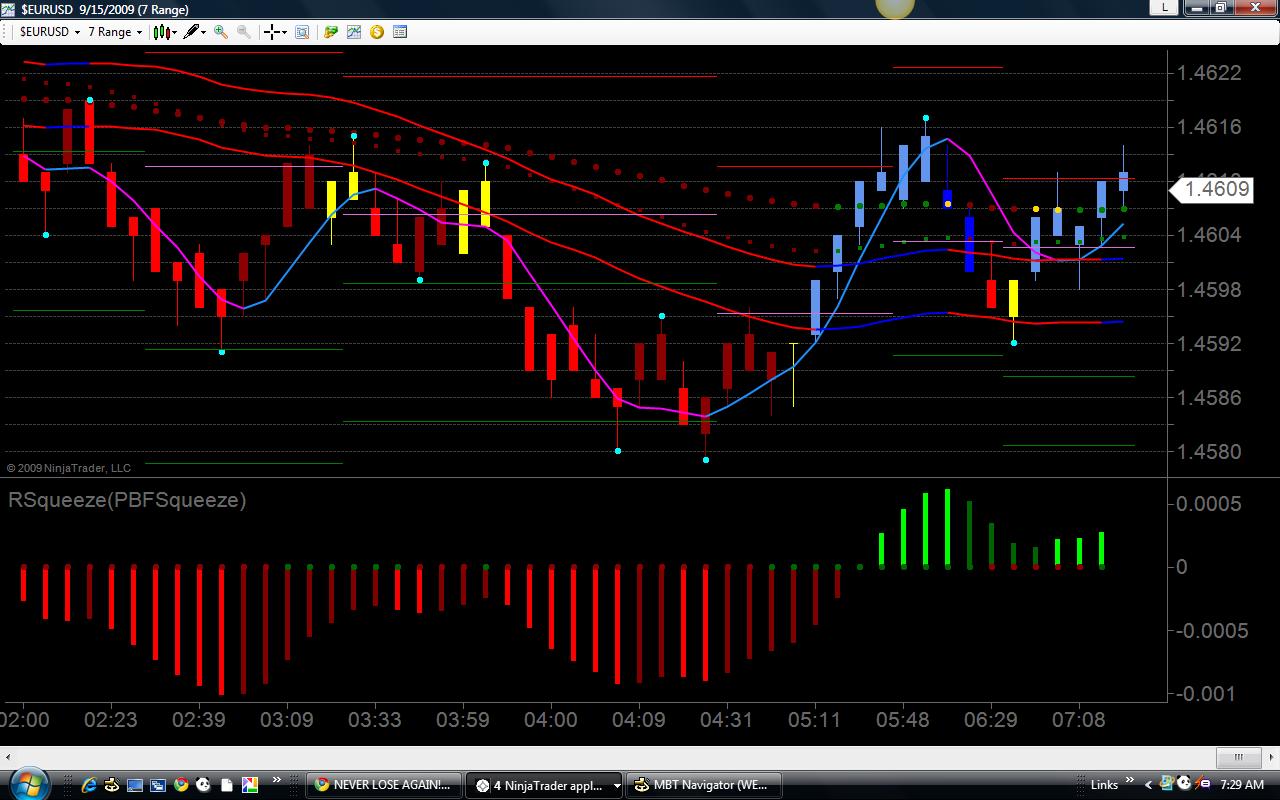Zoom in on the chart
This screenshot has height=800, width=1280.
[x=221, y=32]
